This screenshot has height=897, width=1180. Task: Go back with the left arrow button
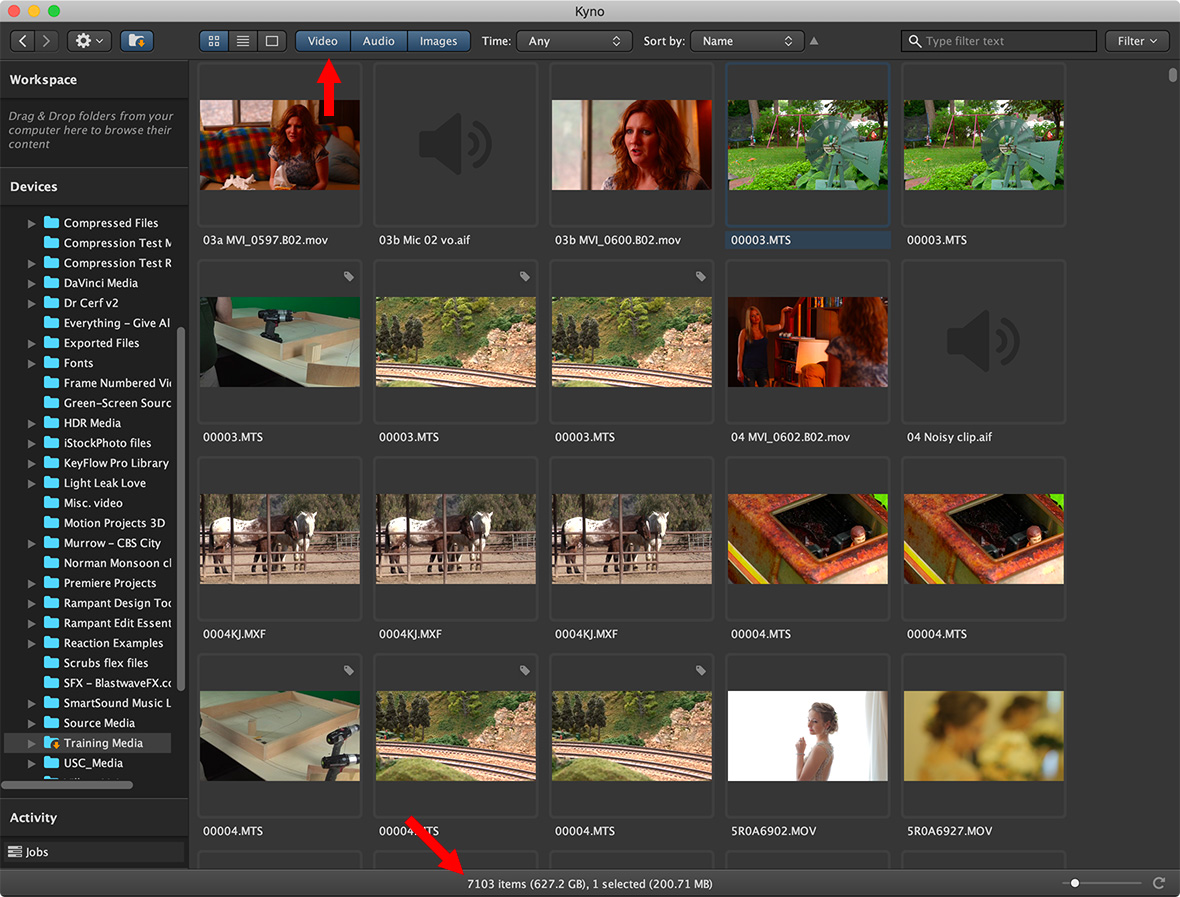click(23, 41)
